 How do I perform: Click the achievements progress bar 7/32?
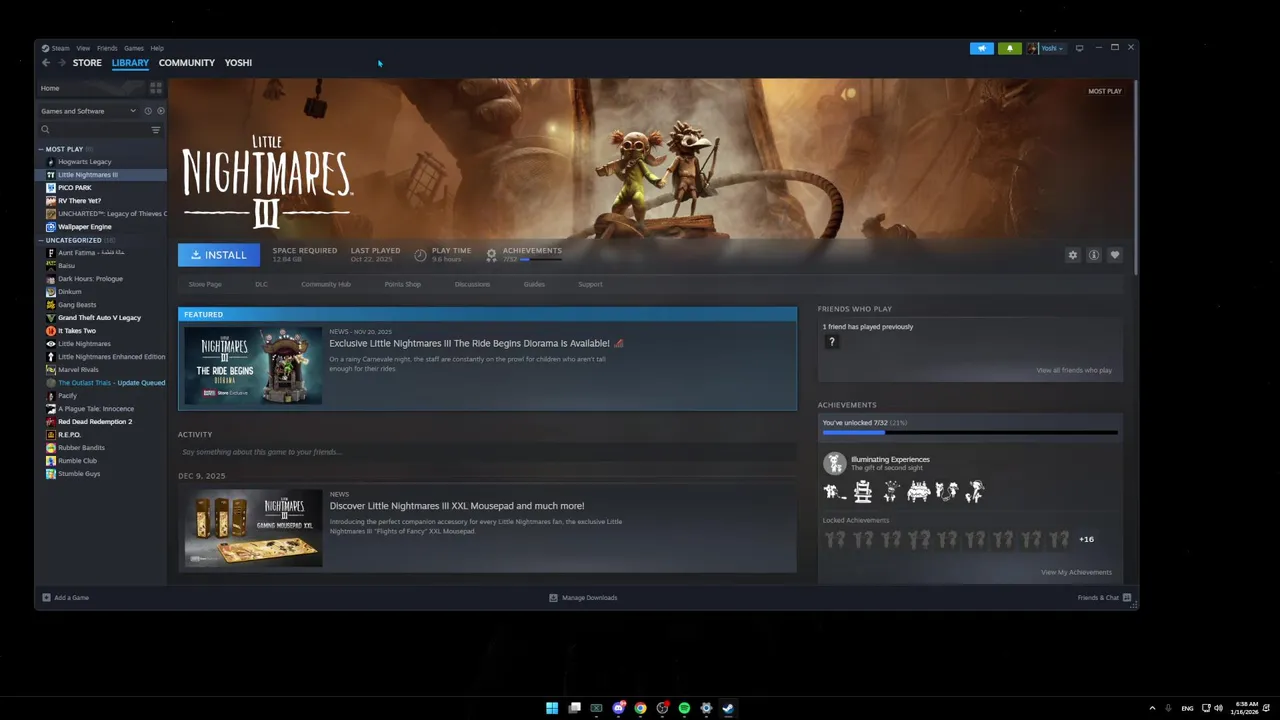970,433
